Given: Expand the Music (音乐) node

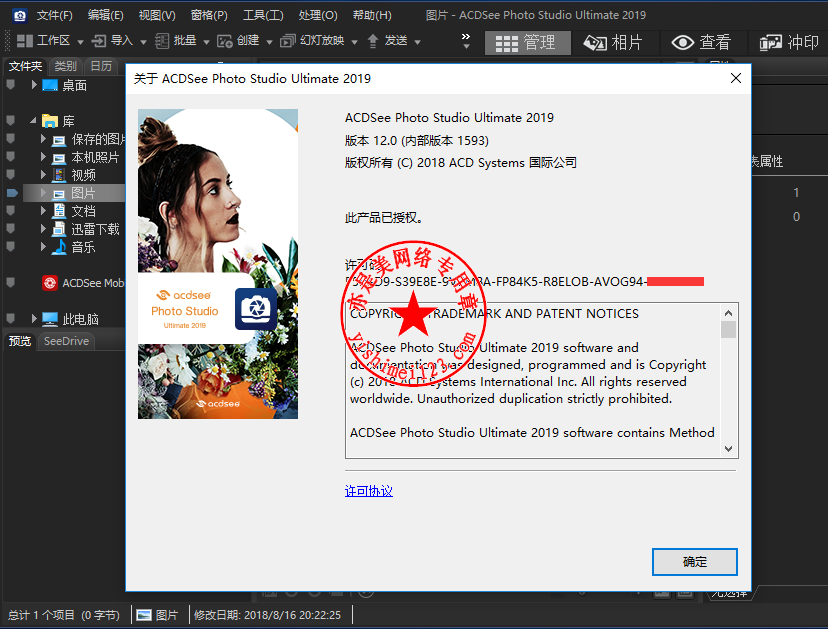Looking at the screenshot, I should click(x=43, y=247).
